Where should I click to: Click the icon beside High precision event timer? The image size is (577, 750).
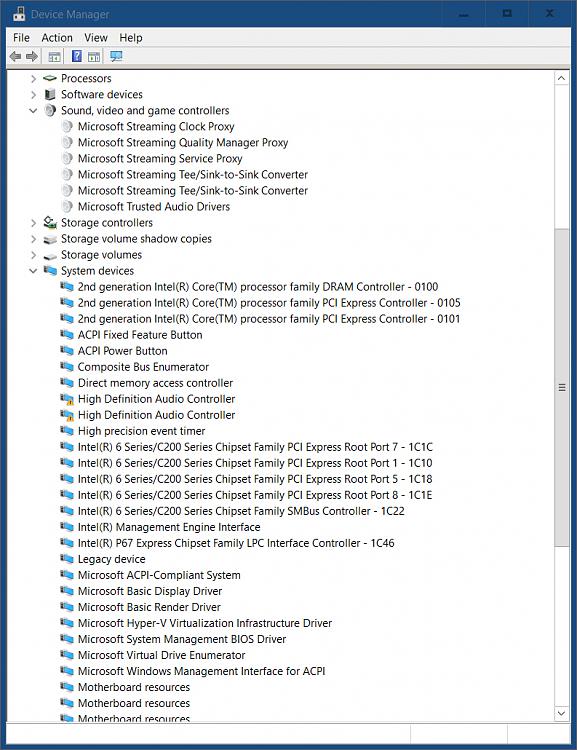tap(67, 431)
